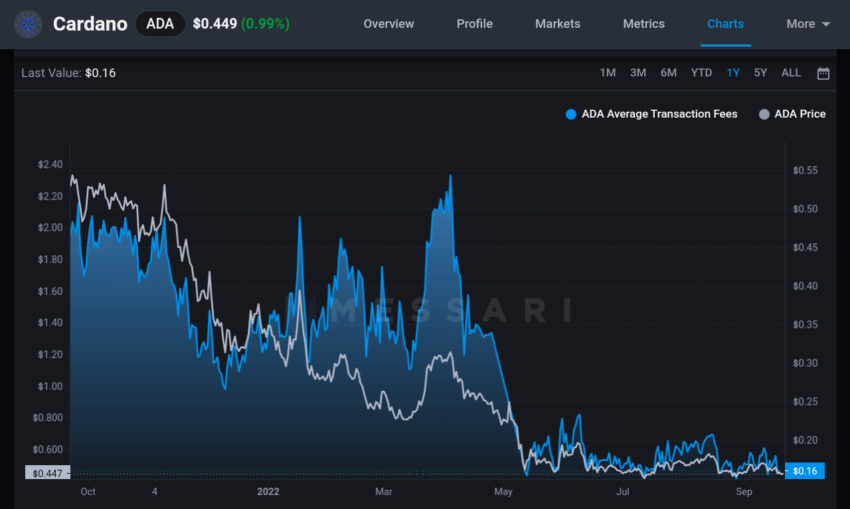Click the Jul x-axis label
Image resolution: width=850 pixels, height=509 pixels.
[622, 492]
